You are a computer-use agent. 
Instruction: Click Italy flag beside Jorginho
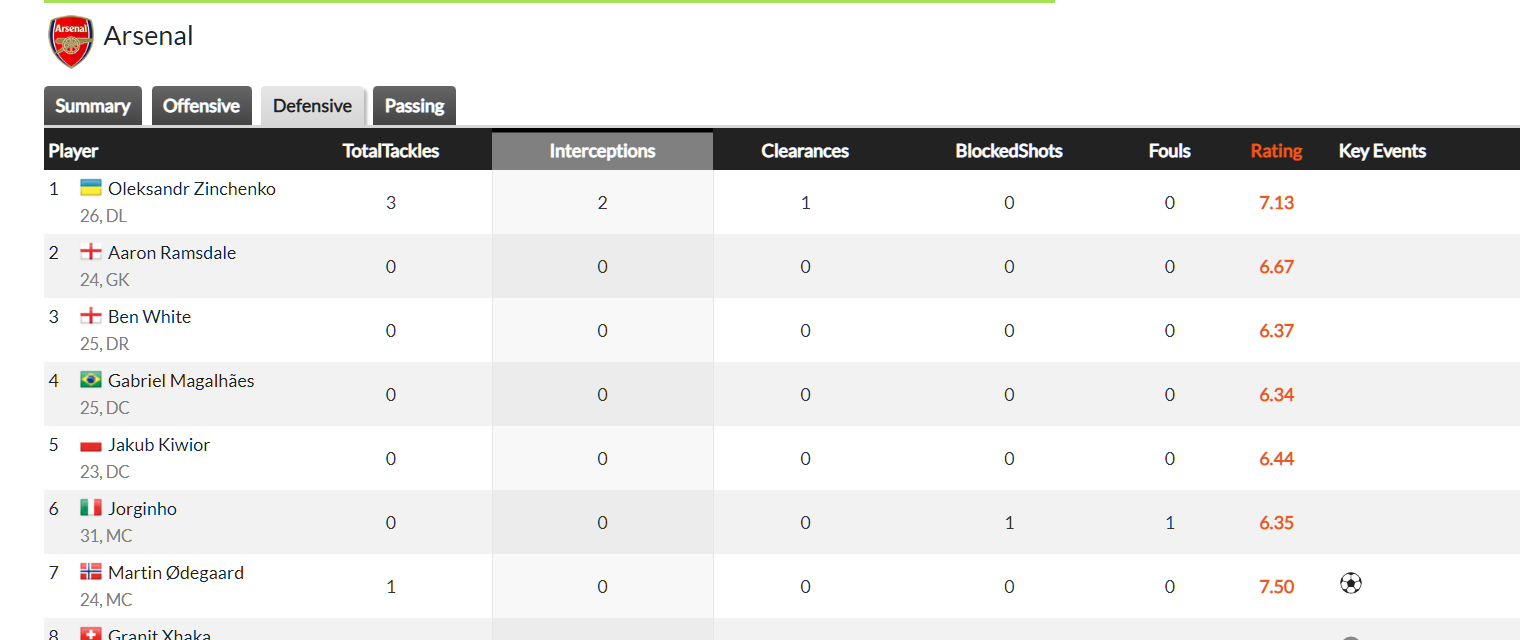tap(91, 508)
